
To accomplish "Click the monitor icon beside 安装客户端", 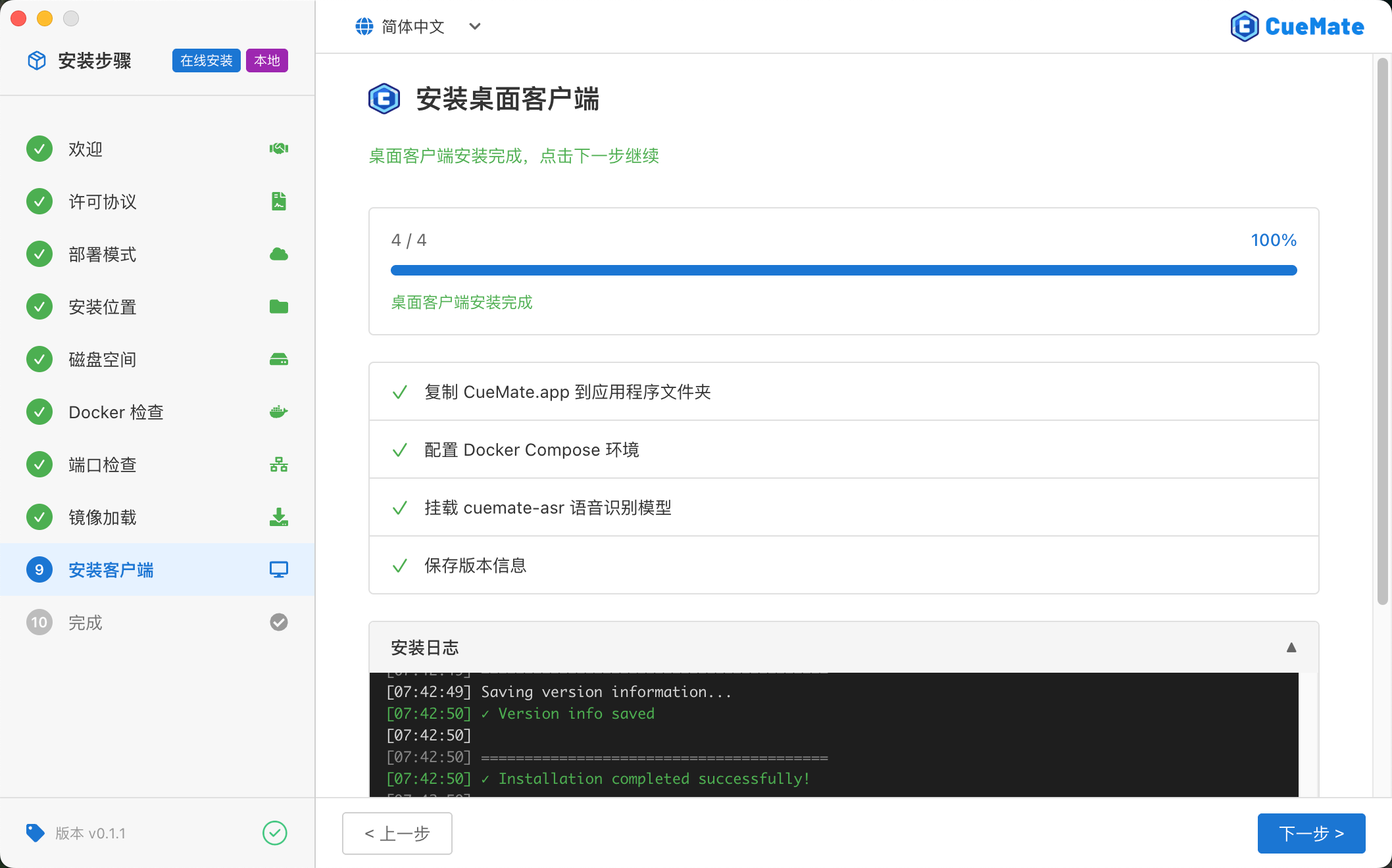I will coord(278,569).
